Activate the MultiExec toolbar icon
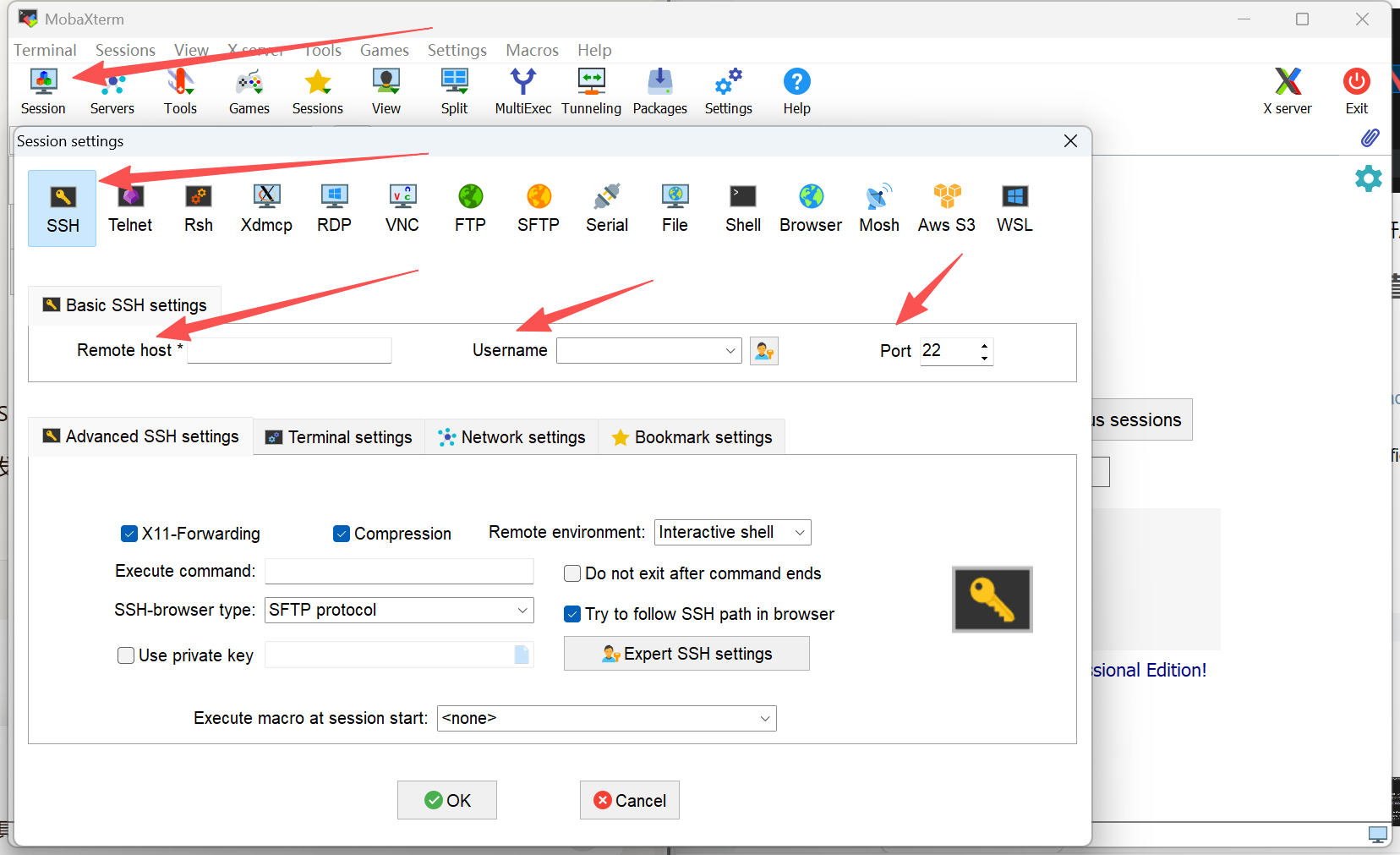1400x855 pixels. click(x=523, y=91)
